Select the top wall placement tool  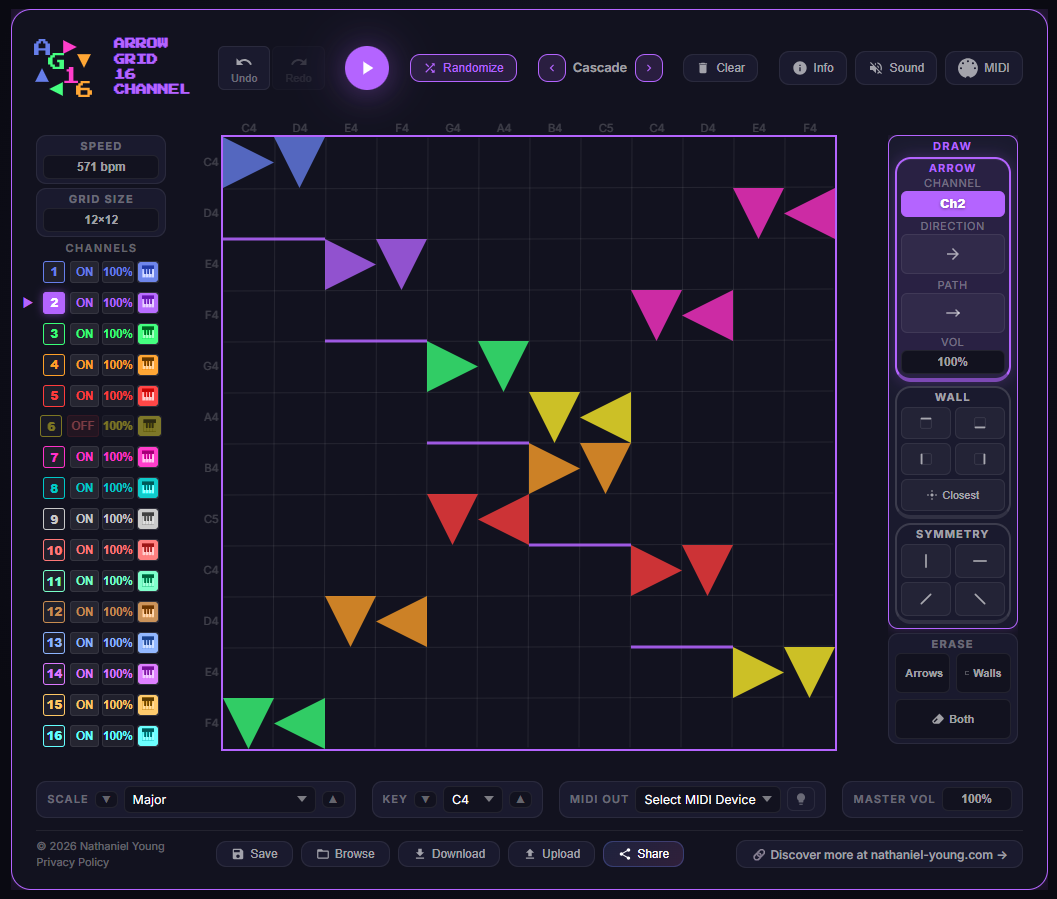pos(925,422)
